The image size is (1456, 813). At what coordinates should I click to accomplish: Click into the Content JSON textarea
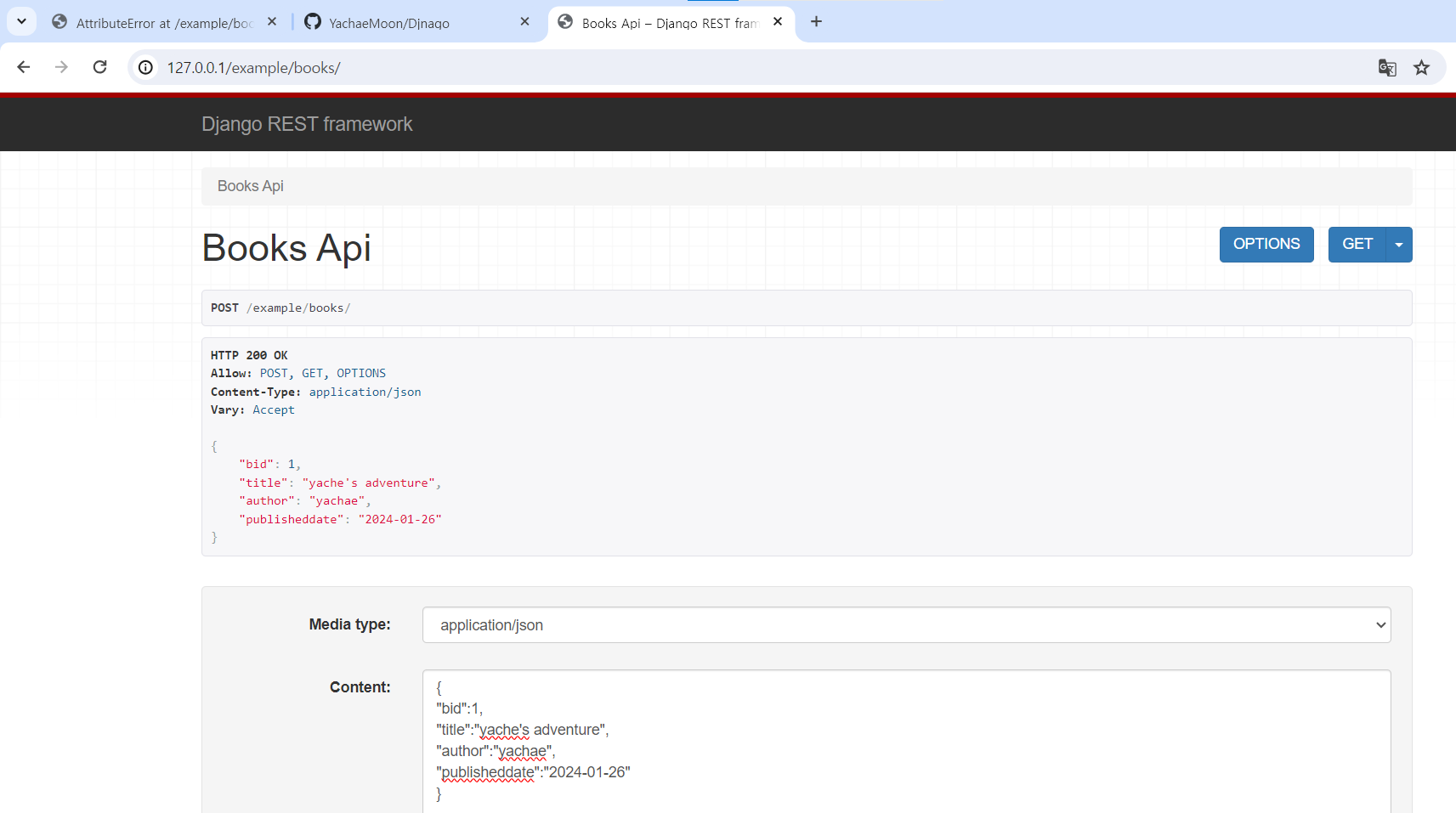[906, 741]
